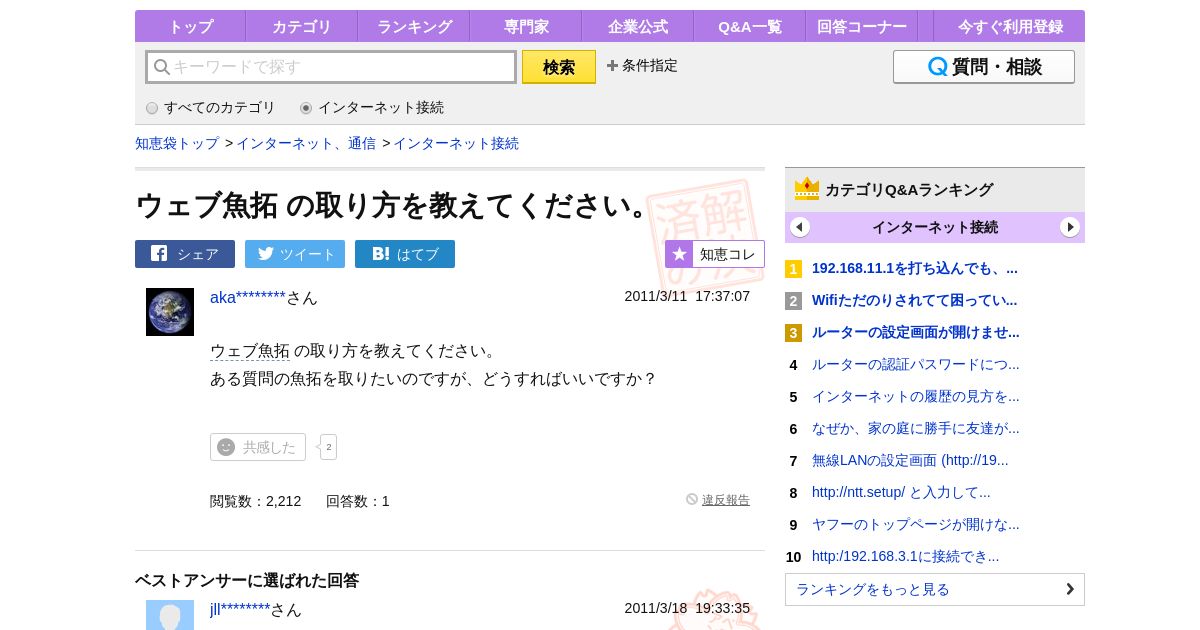The width and height of the screenshot is (1200, 630).
Task: Open jll******** user profile link
Action: click(240, 609)
